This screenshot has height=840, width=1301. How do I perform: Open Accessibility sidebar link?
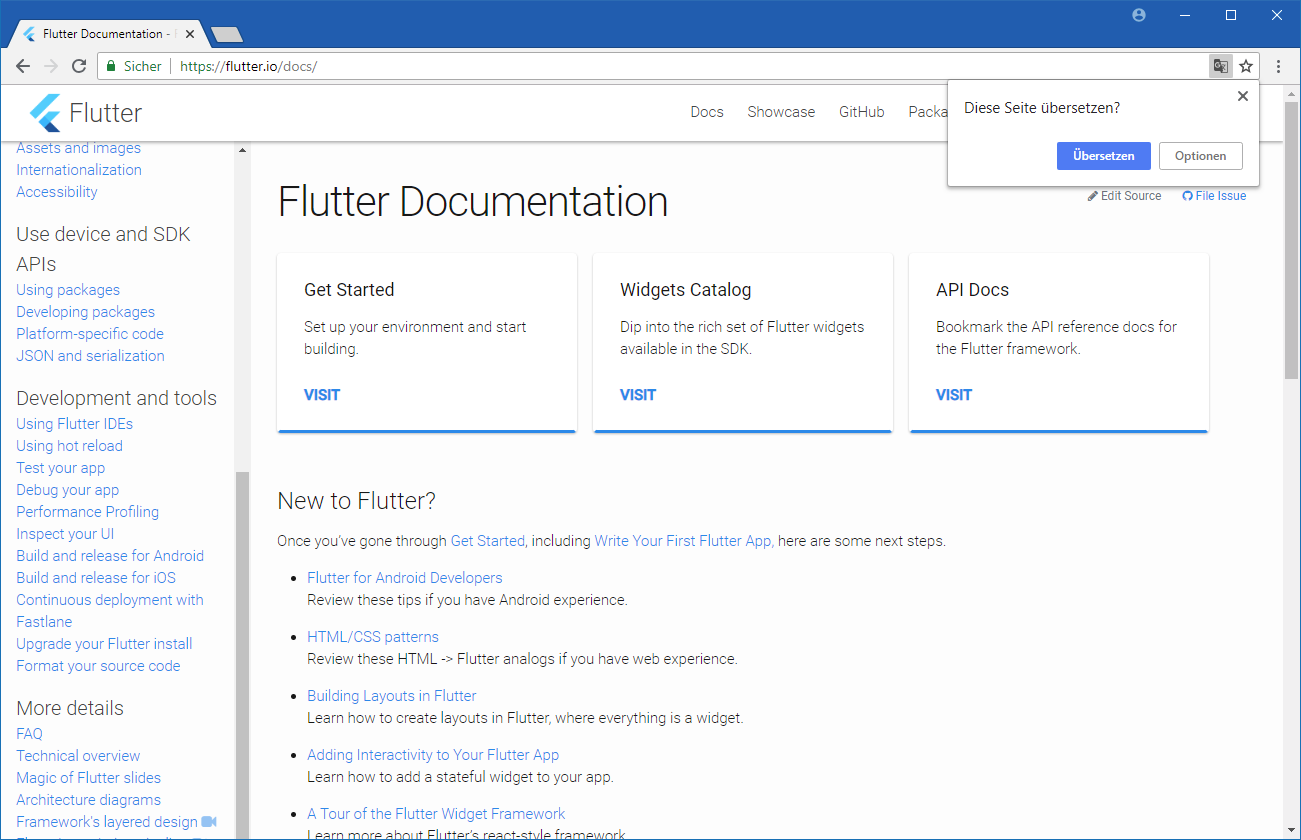pos(57,192)
